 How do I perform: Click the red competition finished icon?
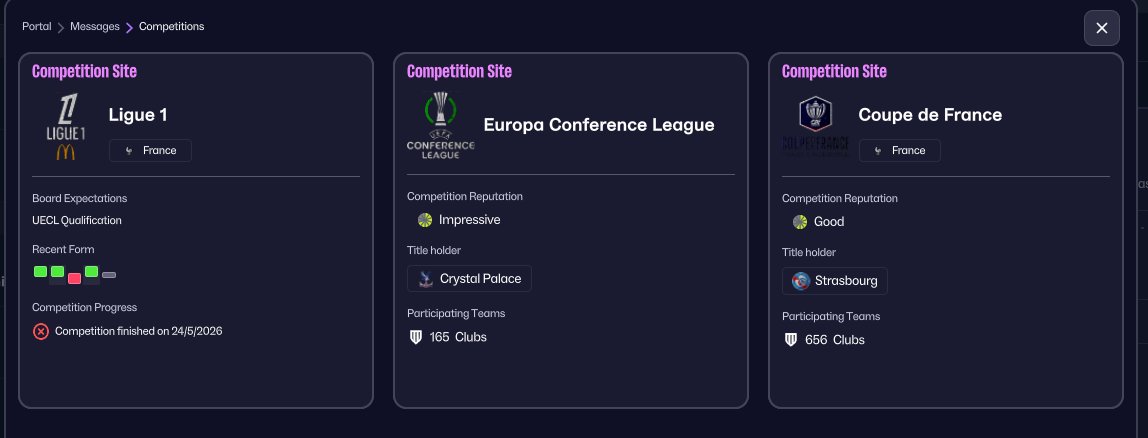41,331
